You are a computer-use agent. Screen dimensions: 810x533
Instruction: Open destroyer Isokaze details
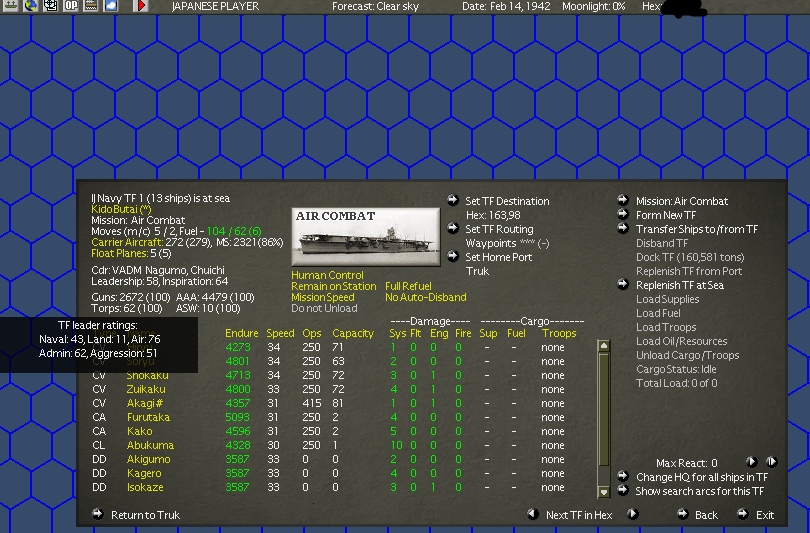[x=145, y=487]
